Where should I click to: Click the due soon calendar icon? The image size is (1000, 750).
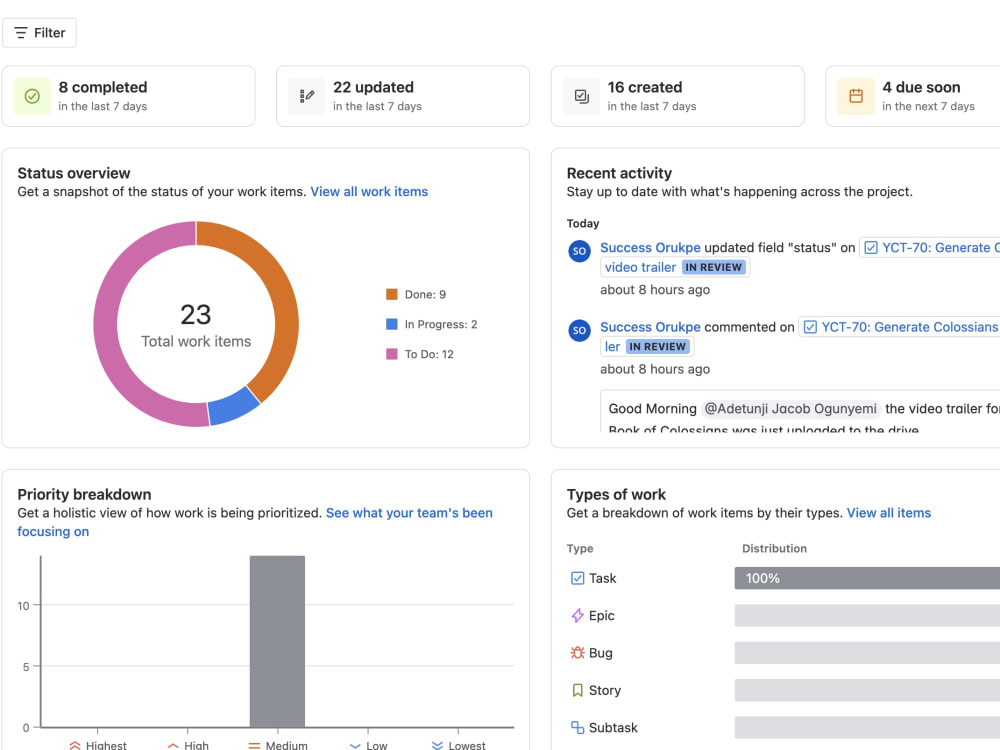856,96
